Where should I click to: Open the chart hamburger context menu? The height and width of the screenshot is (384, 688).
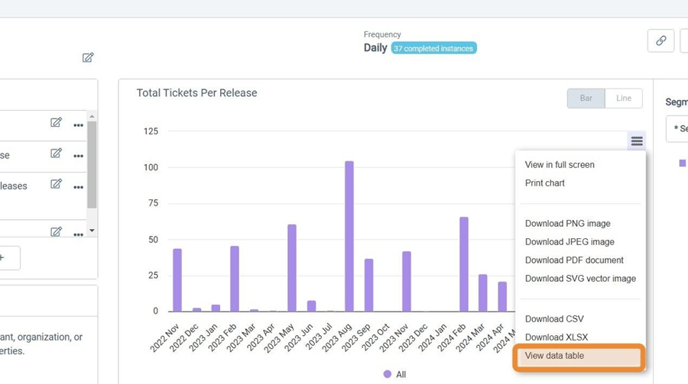tap(637, 141)
